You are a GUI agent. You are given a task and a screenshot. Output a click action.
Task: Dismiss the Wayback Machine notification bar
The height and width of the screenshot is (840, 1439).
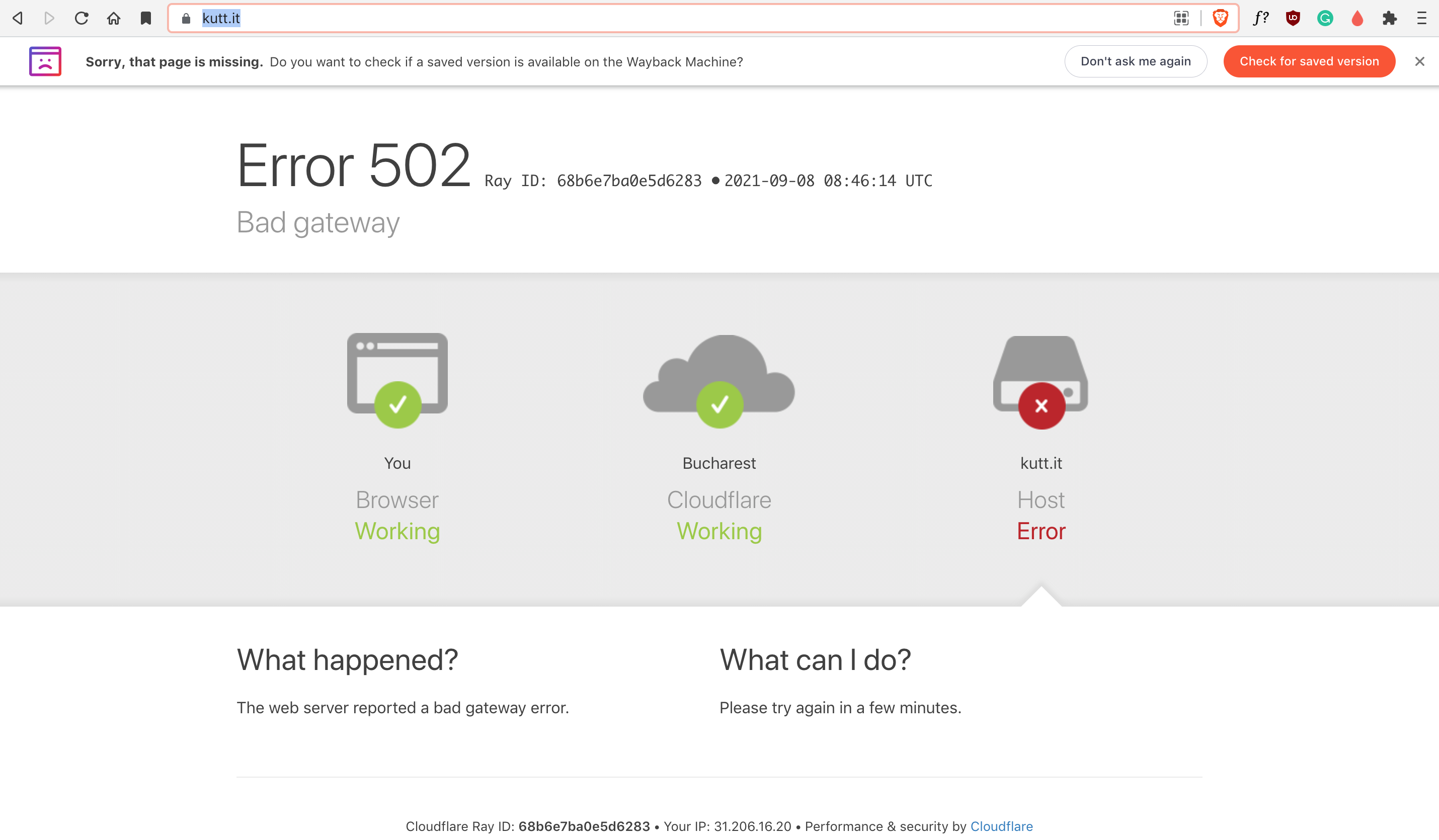coord(1419,61)
